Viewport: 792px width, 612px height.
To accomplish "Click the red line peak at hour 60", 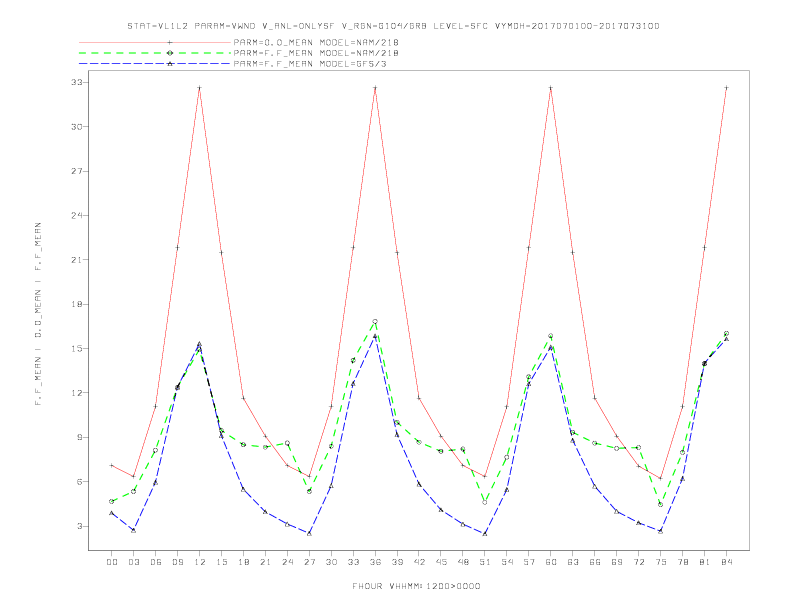I will click(x=551, y=88).
